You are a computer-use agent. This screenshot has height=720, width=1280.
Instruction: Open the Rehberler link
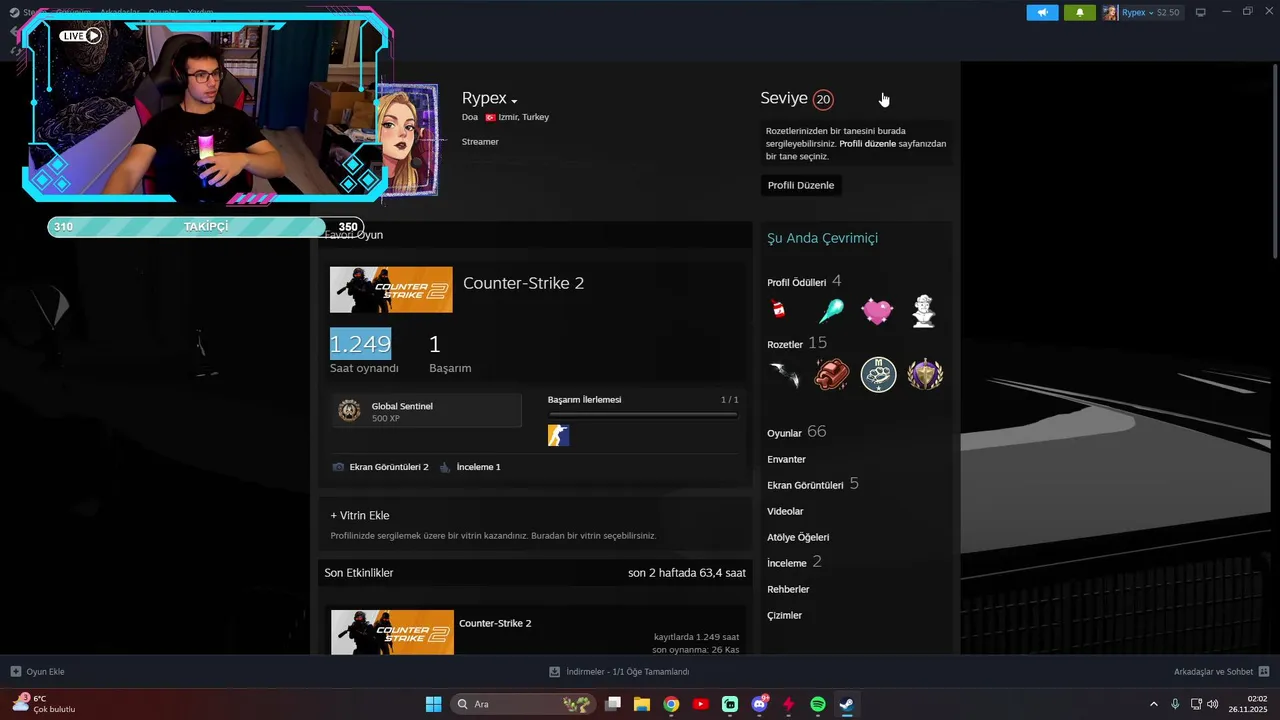pos(788,589)
